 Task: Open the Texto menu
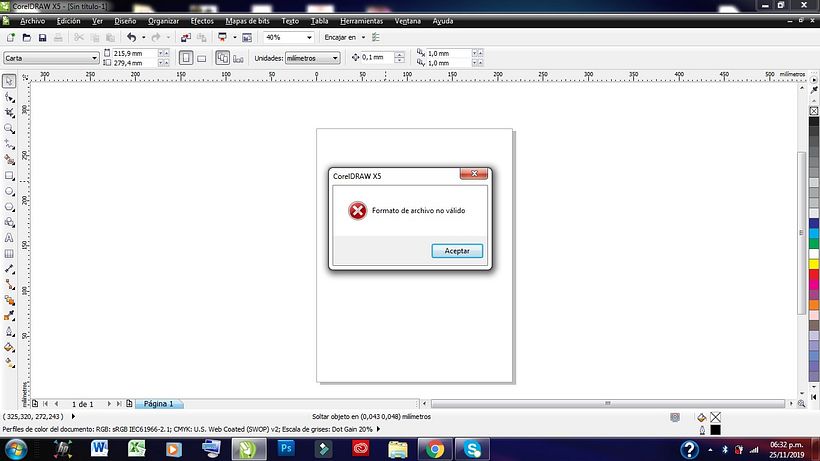pyautogui.click(x=290, y=21)
